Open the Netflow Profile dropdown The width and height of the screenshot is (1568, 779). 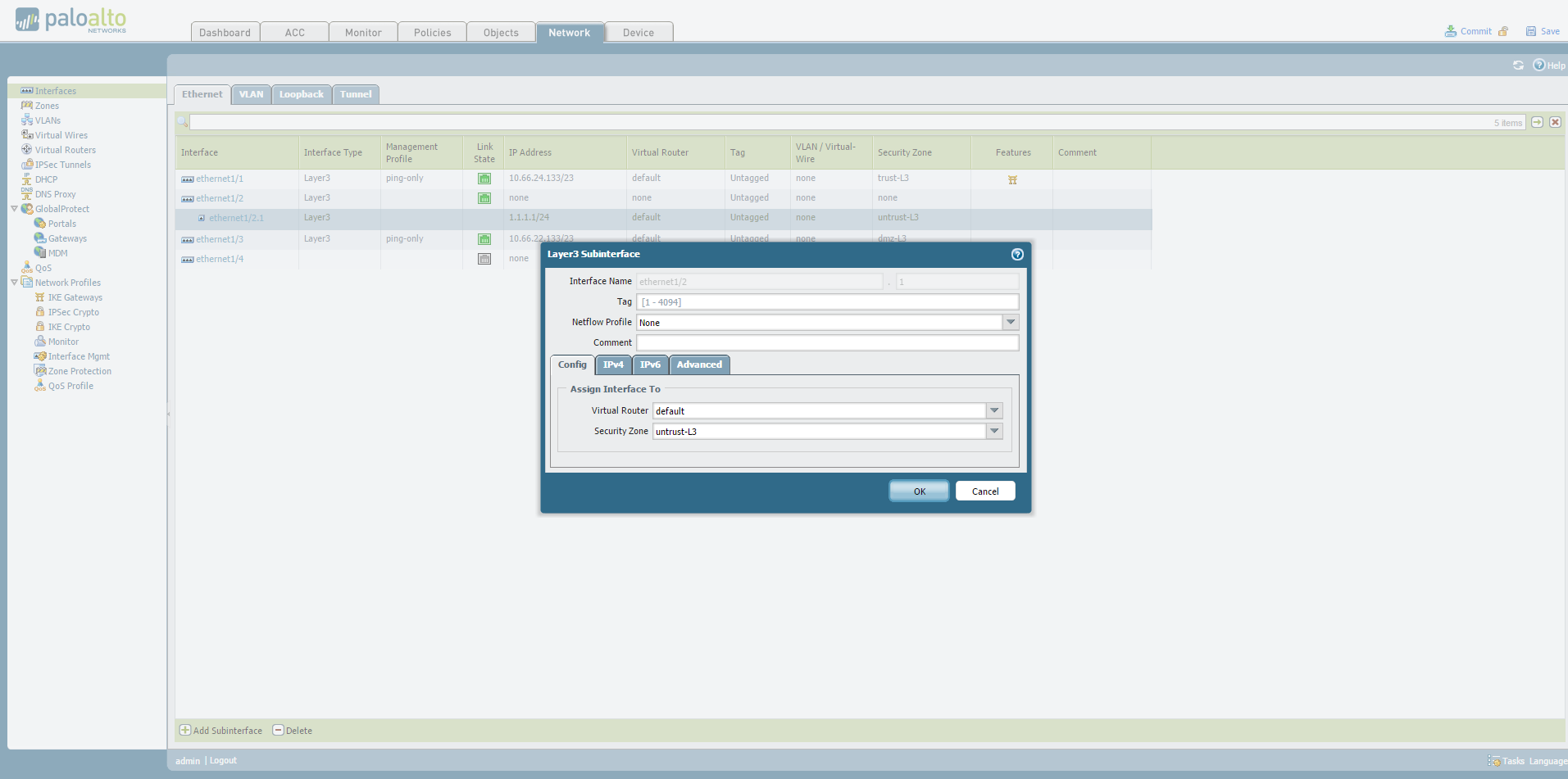(1011, 323)
